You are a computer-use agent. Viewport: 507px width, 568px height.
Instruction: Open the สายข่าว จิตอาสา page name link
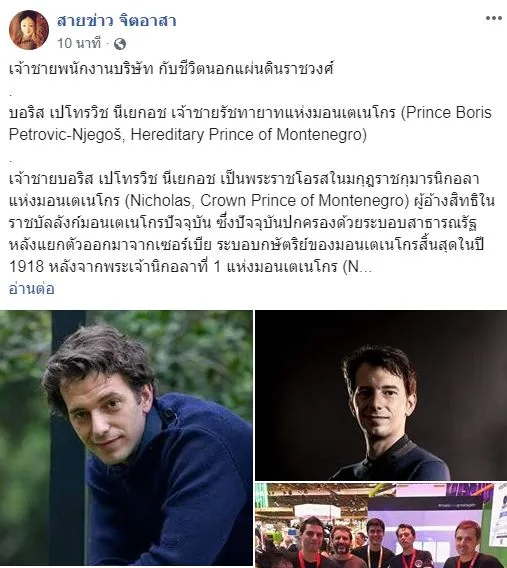[x=117, y=21]
